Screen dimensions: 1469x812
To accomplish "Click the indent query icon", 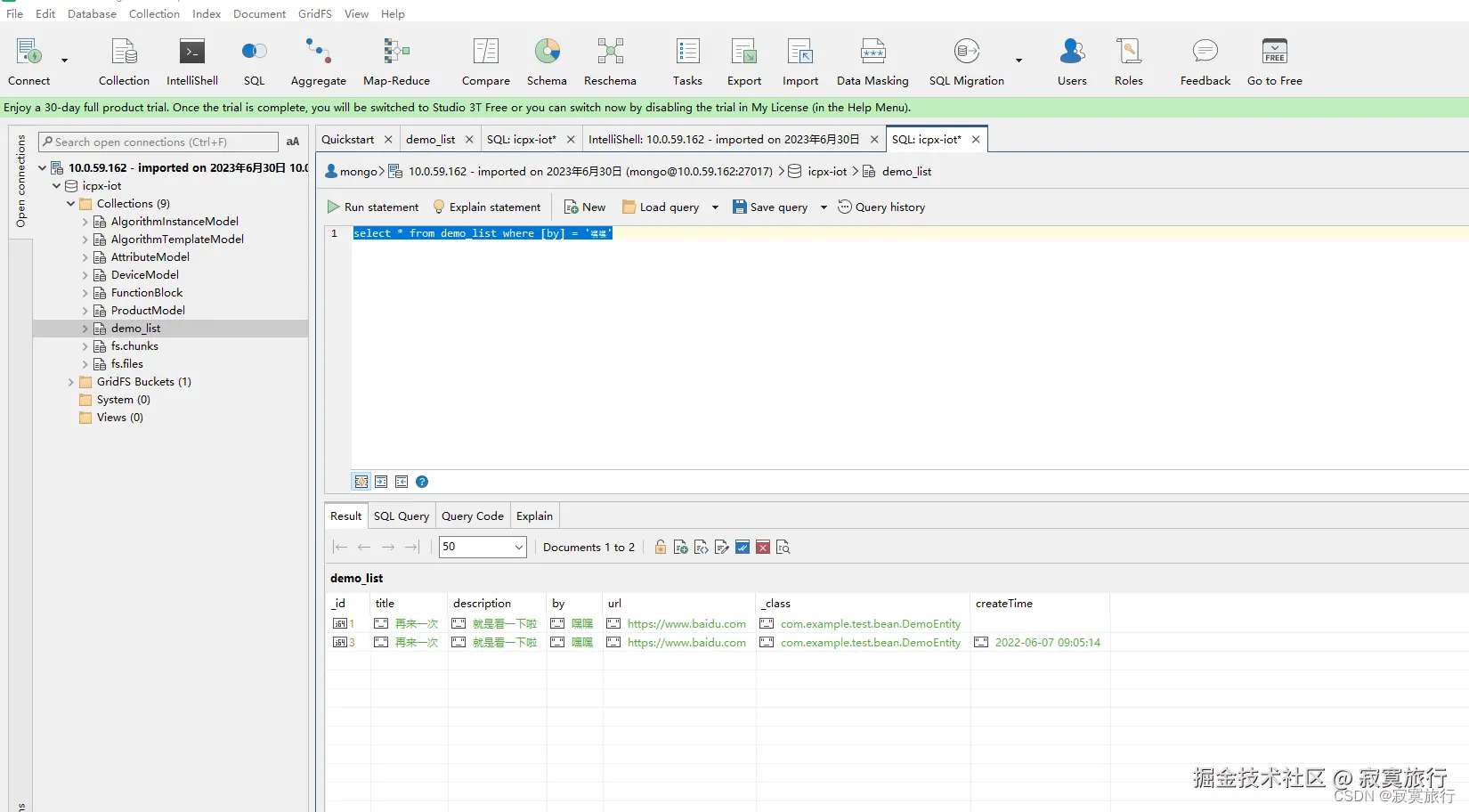I will pyautogui.click(x=381, y=482).
